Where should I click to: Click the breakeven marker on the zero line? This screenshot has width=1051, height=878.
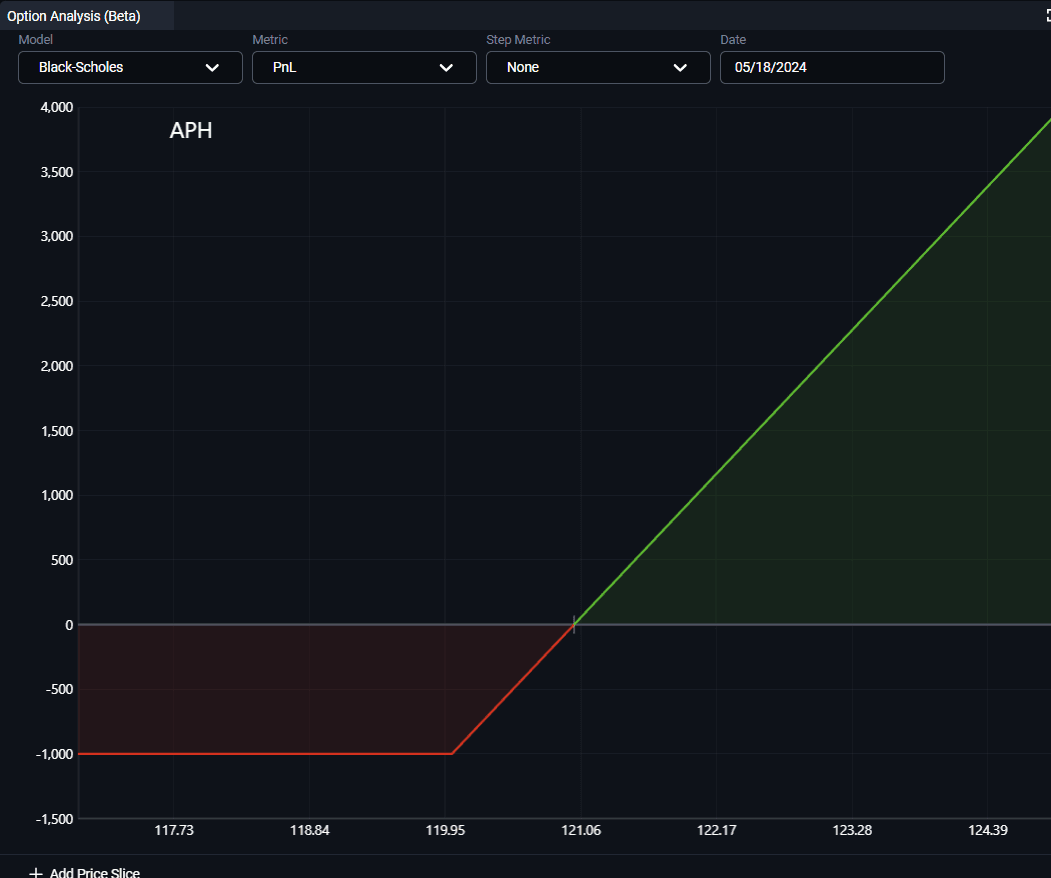tap(574, 625)
